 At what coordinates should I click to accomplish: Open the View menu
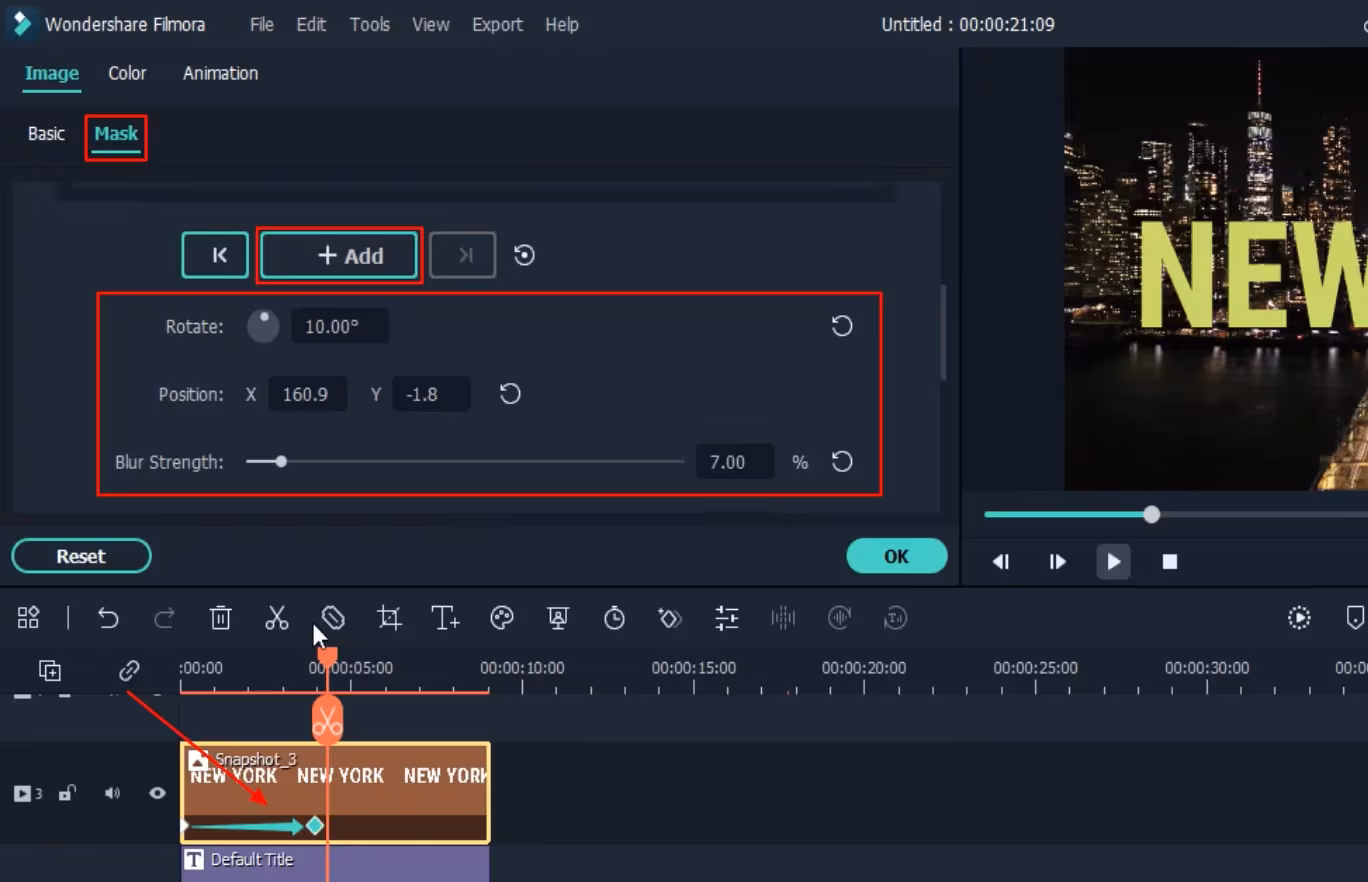(x=431, y=24)
